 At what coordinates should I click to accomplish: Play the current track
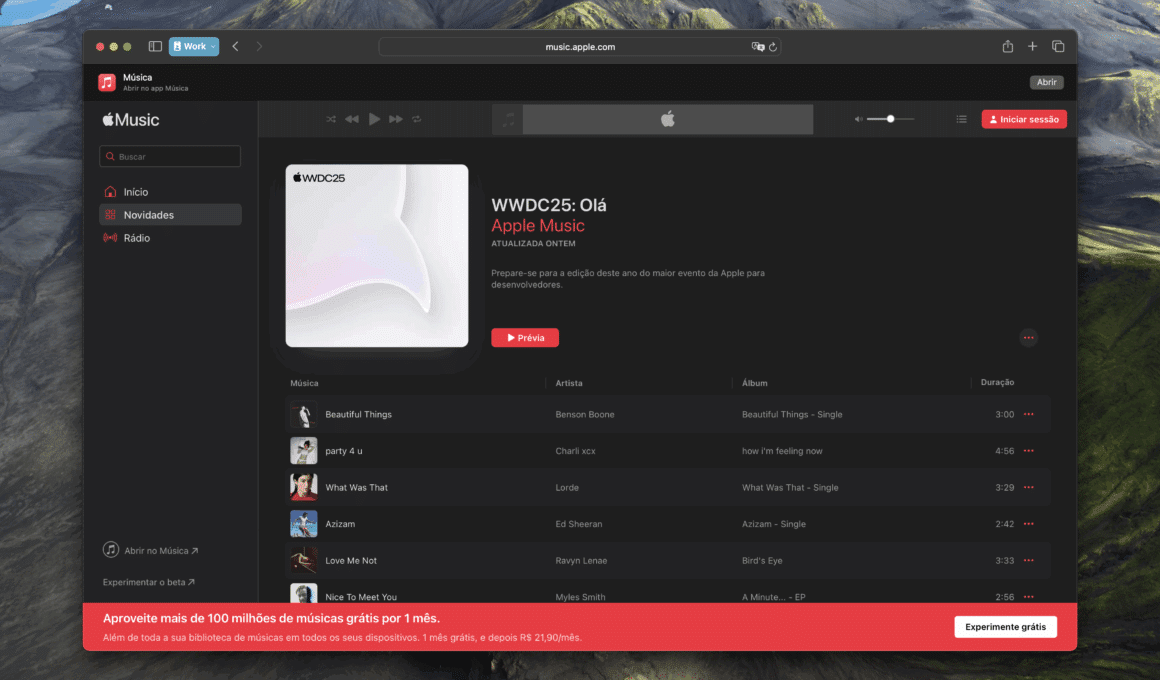tap(374, 119)
